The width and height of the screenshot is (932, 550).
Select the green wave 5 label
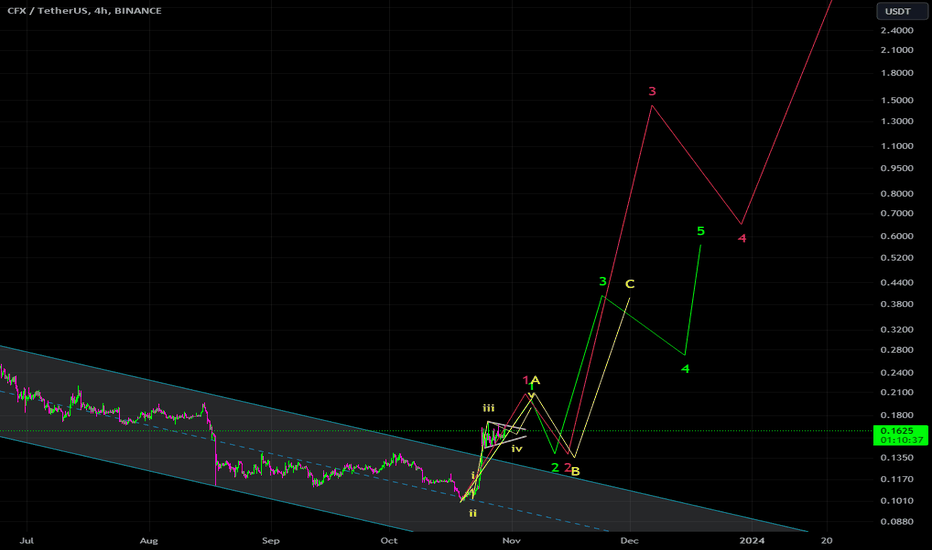pyautogui.click(x=701, y=231)
